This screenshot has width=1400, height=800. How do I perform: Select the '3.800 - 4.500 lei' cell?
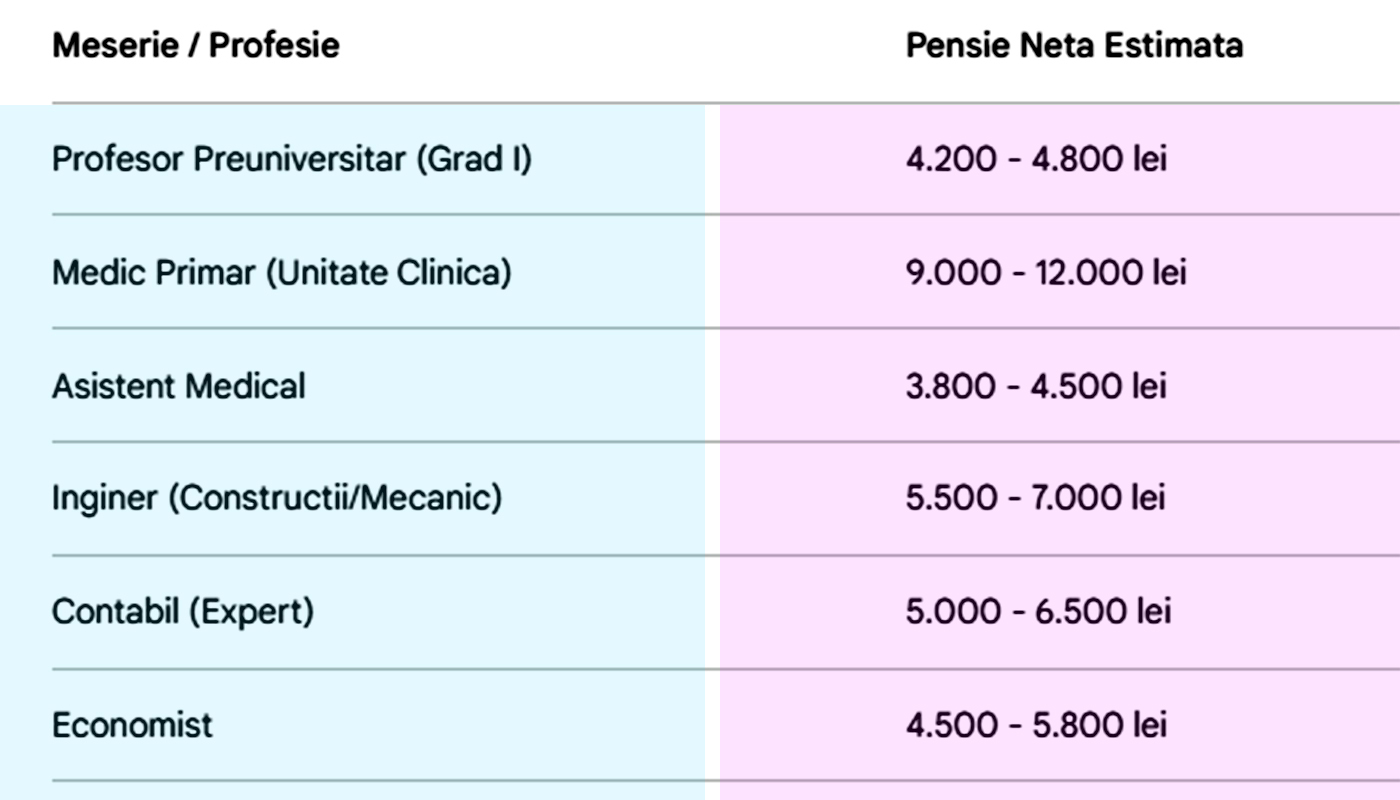pyautogui.click(x=1036, y=386)
